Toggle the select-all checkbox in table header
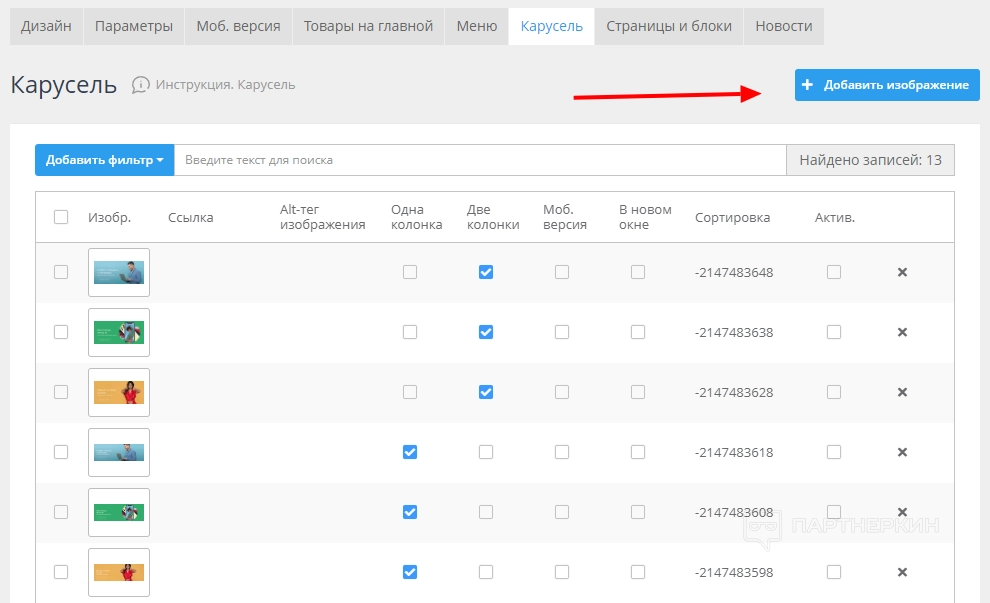 [x=61, y=217]
